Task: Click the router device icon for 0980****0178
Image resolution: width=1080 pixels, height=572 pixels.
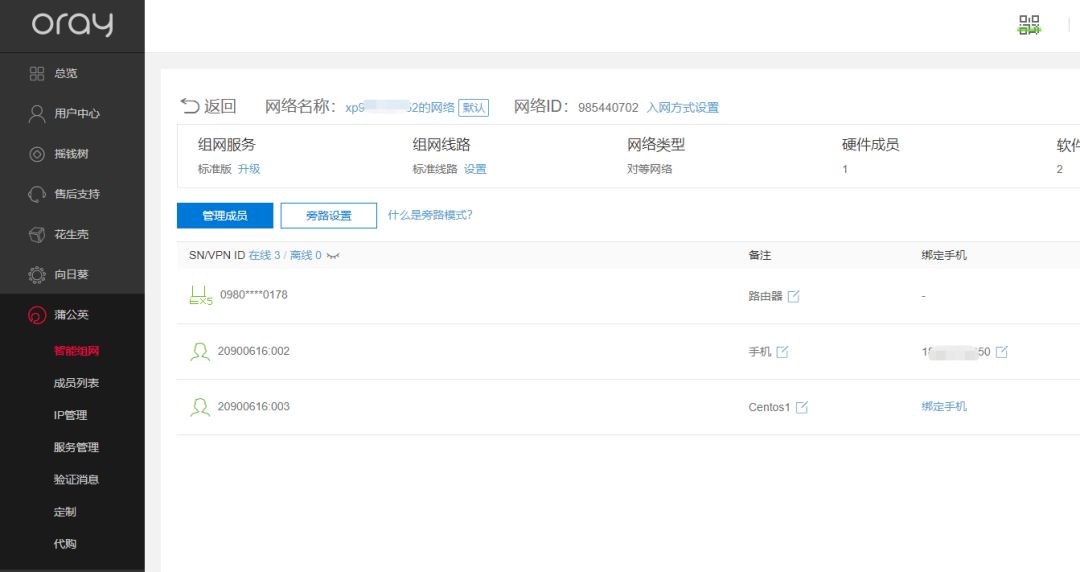Action: pyautogui.click(x=200, y=295)
